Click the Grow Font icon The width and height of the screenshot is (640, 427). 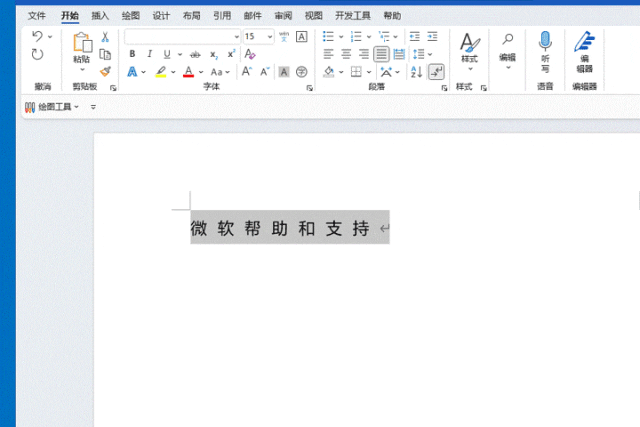pyautogui.click(x=247, y=72)
